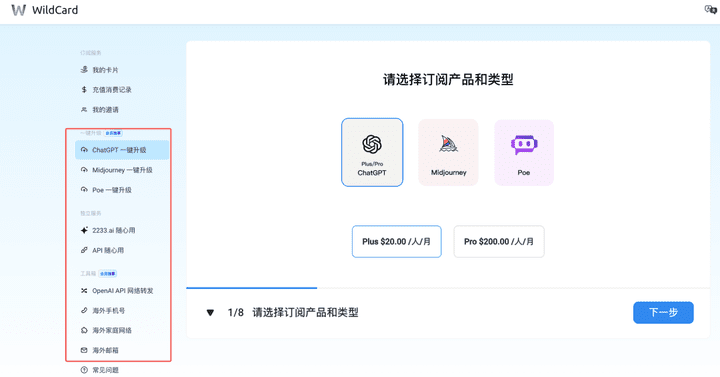
Task: Click Midjourney 一键升级 upload icon
Action: [84, 170]
